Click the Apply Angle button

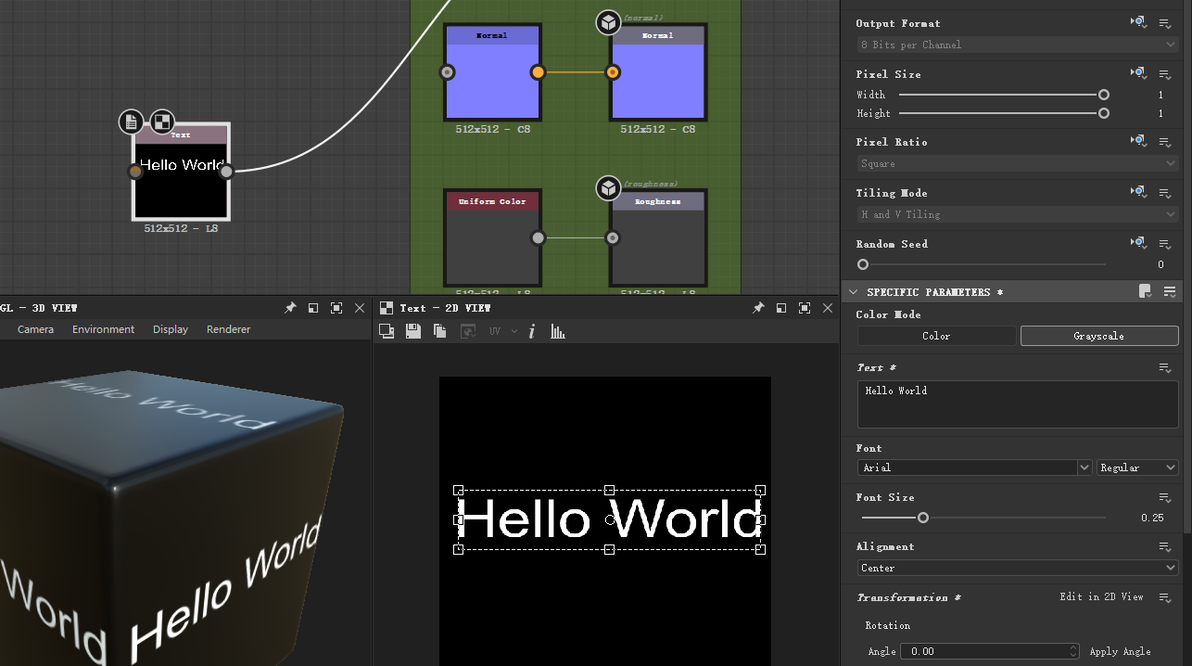click(x=1120, y=651)
